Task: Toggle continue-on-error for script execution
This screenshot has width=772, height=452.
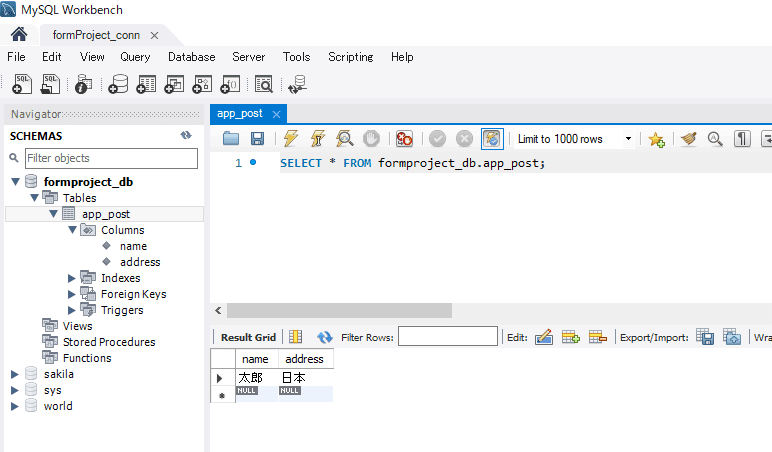Action: 404,139
